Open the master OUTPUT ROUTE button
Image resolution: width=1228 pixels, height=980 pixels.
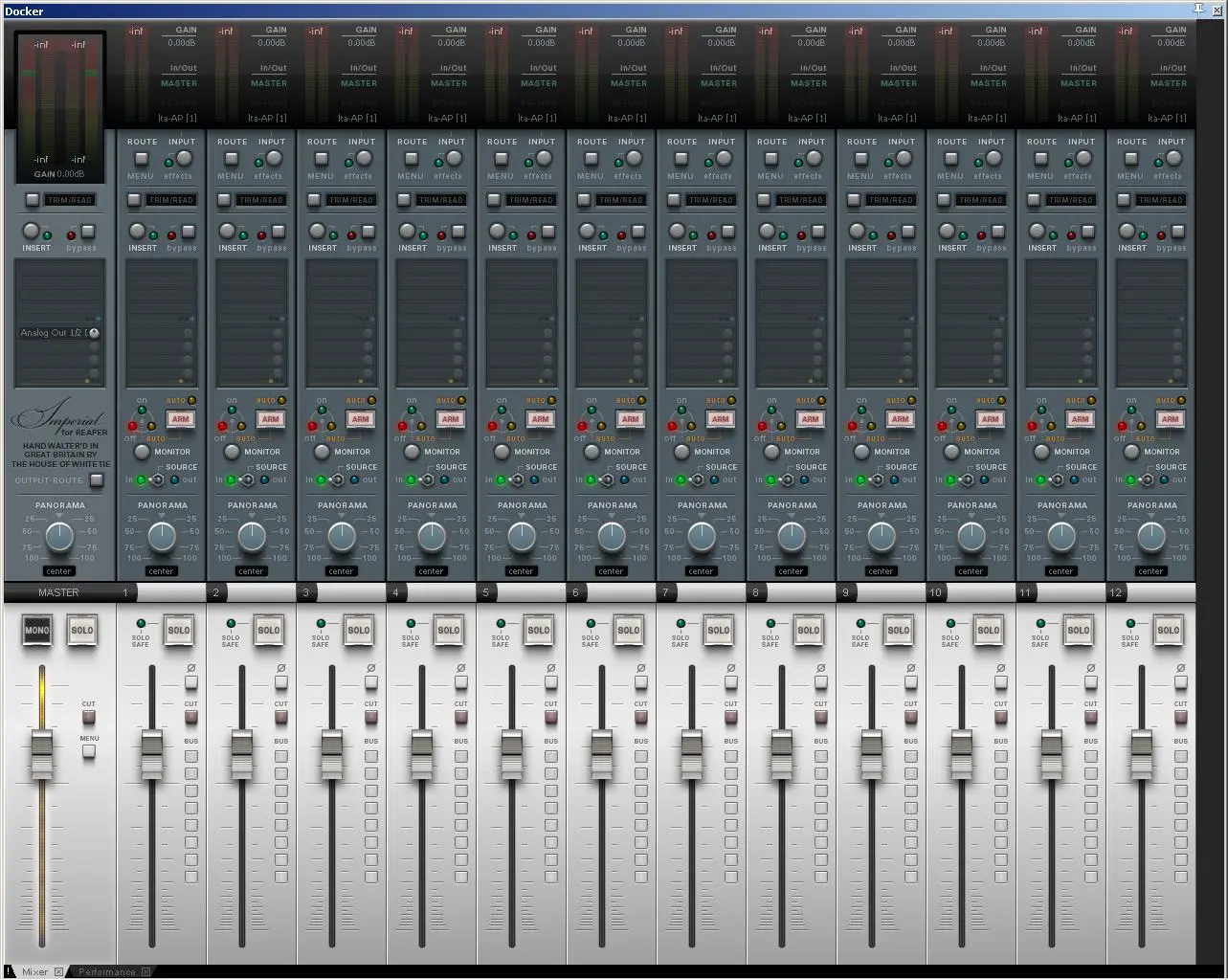point(97,480)
